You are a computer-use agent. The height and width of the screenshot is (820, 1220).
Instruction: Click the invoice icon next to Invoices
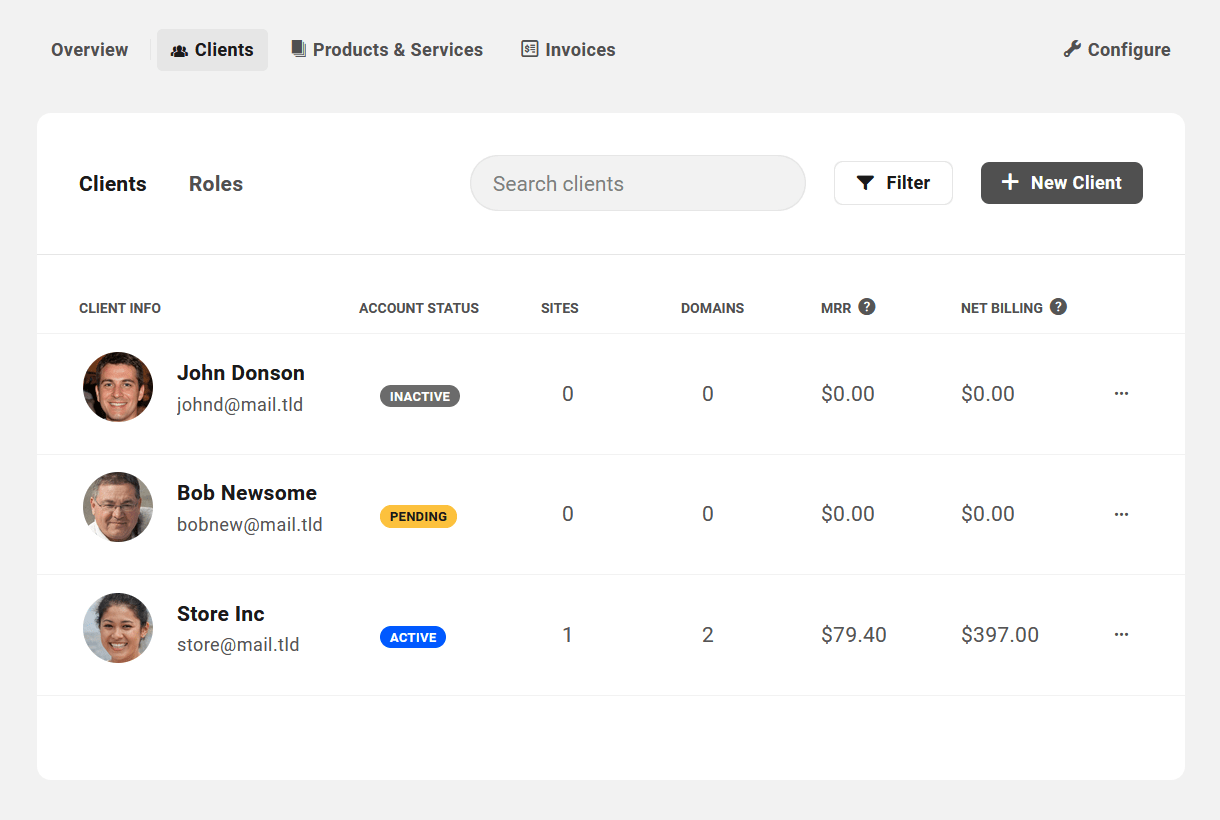point(530,49)
